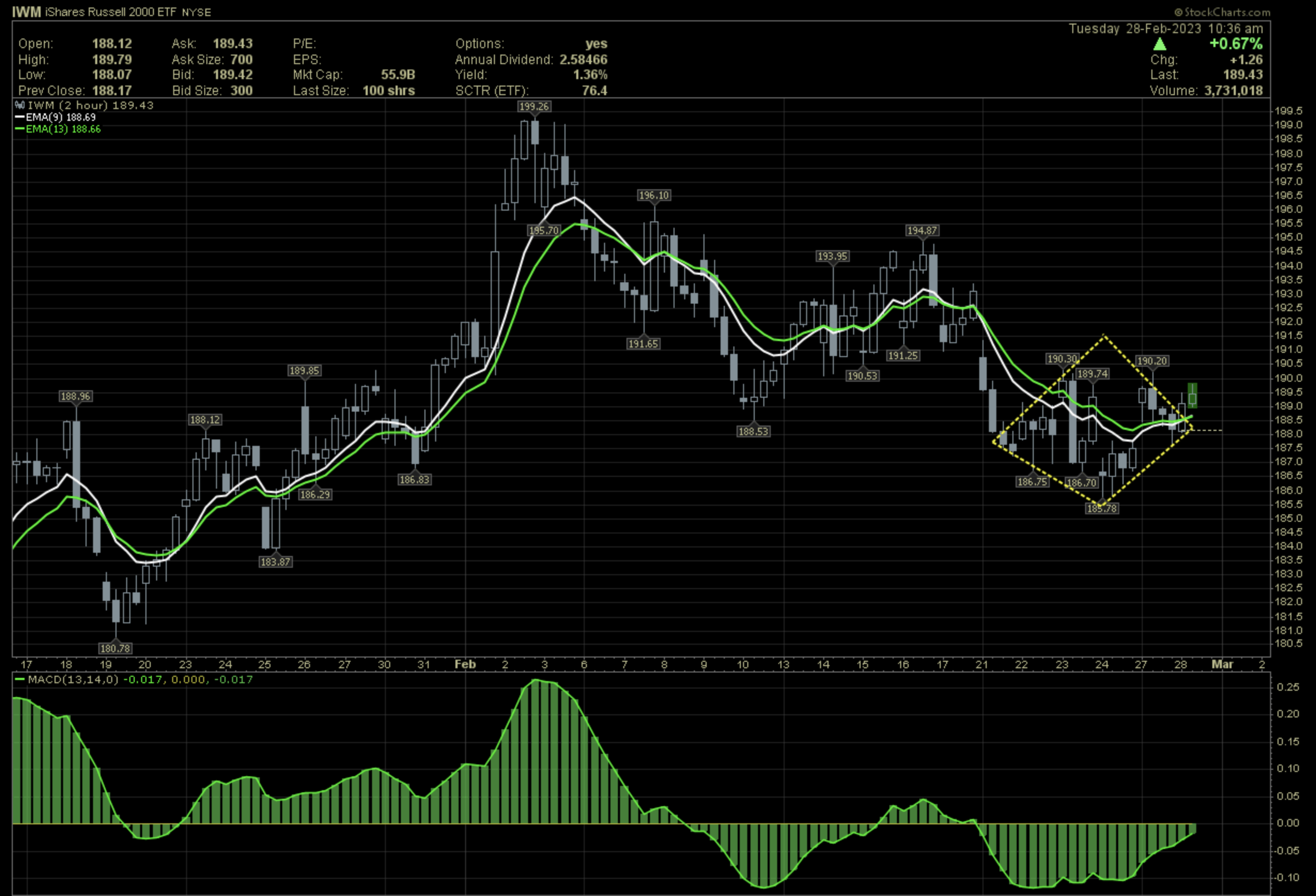Screen dimensions: 1316x896
Task: Click the 199.26 peak price label
Action: click(534, 106)
